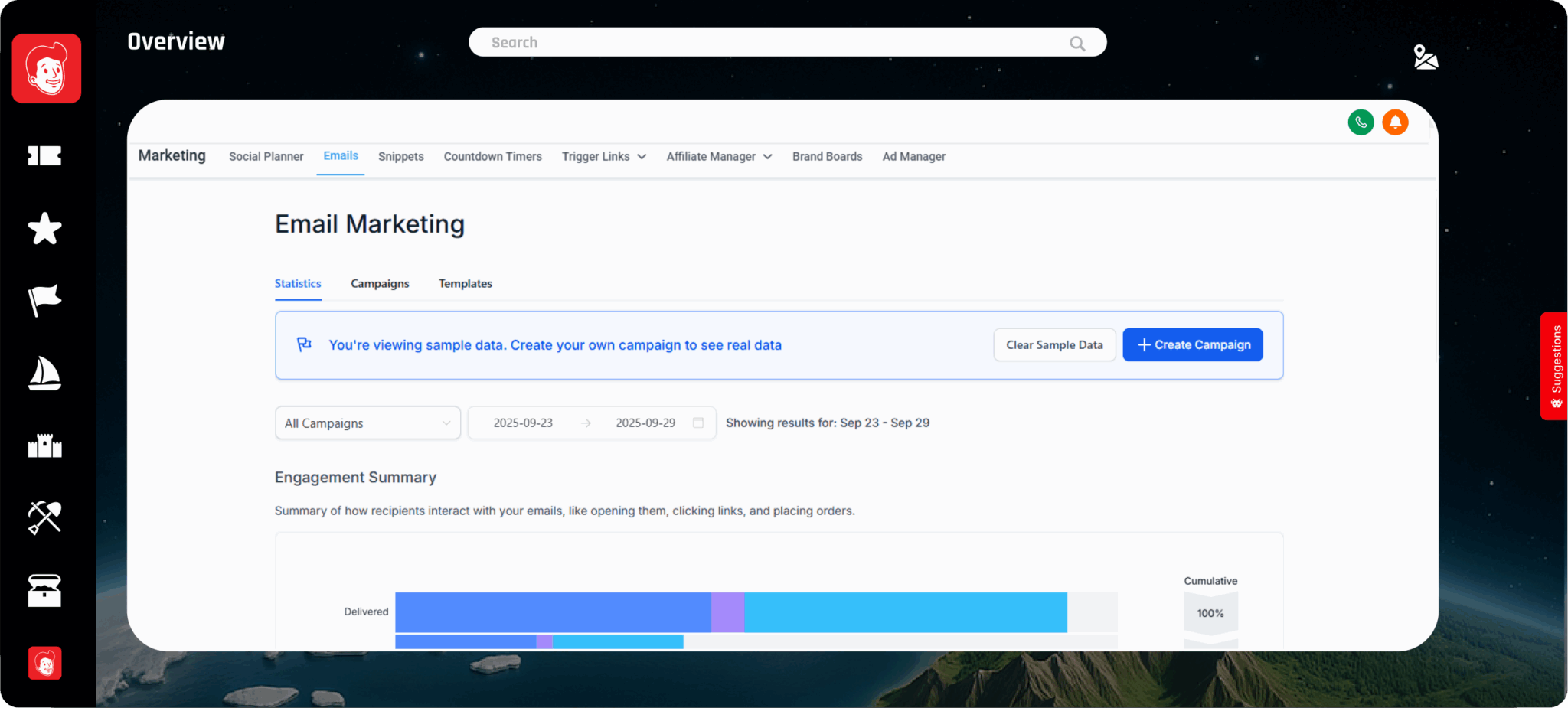This screenshot has width=1568, height=708.
Task: Open the castle icon in the sidebar
Action: 44,445
